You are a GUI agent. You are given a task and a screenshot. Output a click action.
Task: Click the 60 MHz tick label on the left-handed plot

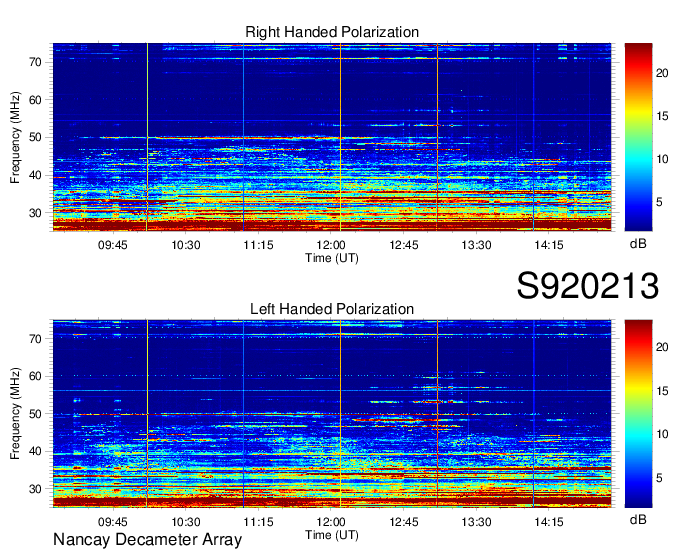click(36, 376)
